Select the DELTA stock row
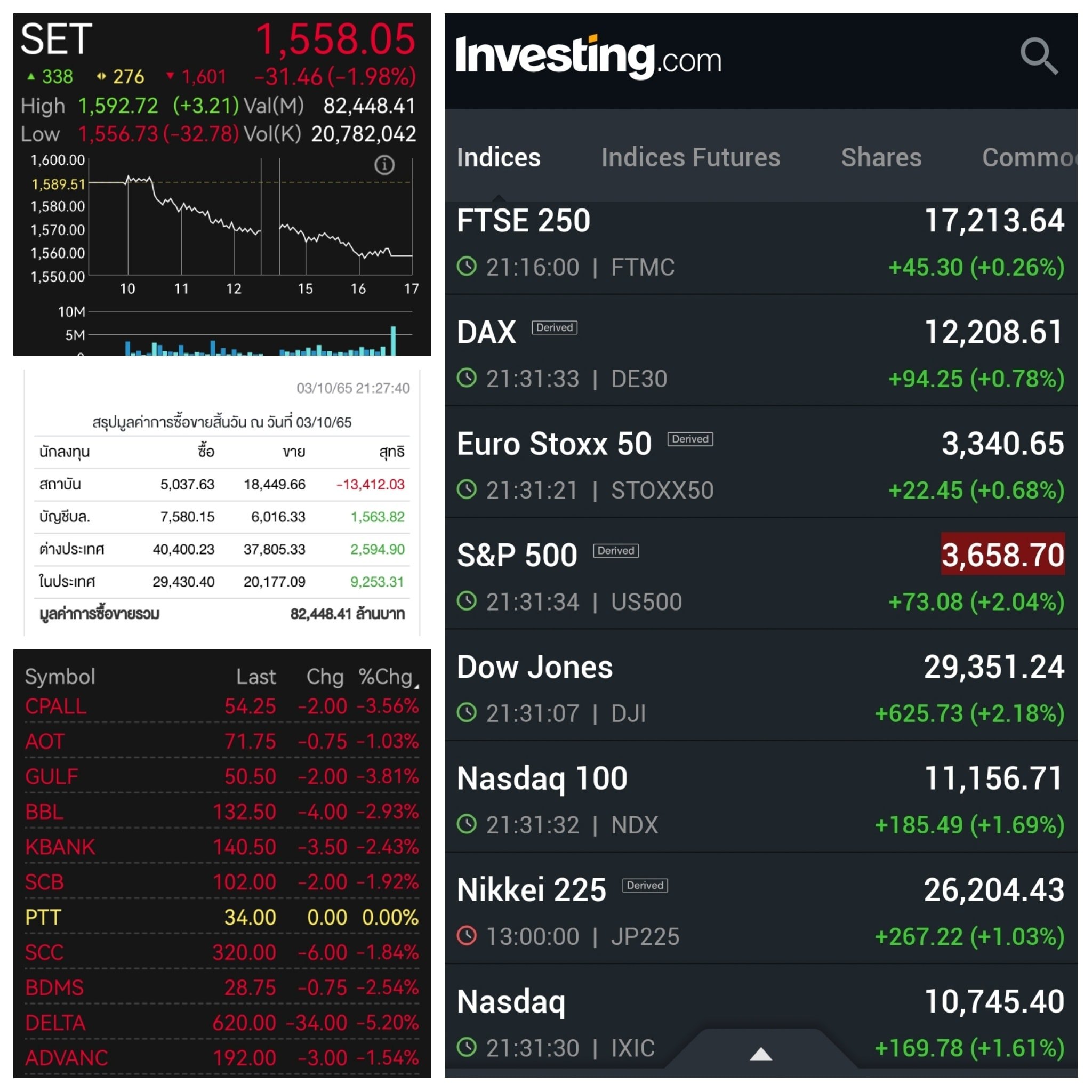 tap(222, 1023)
